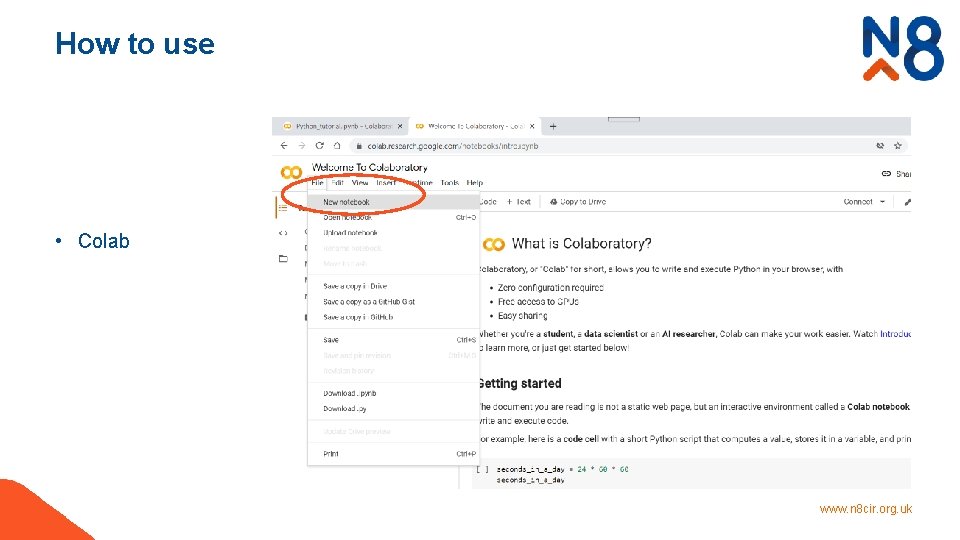Click the browser back arrow
Image resolution: width=960 pixels, height=540 pixels.
coord(283,146)
